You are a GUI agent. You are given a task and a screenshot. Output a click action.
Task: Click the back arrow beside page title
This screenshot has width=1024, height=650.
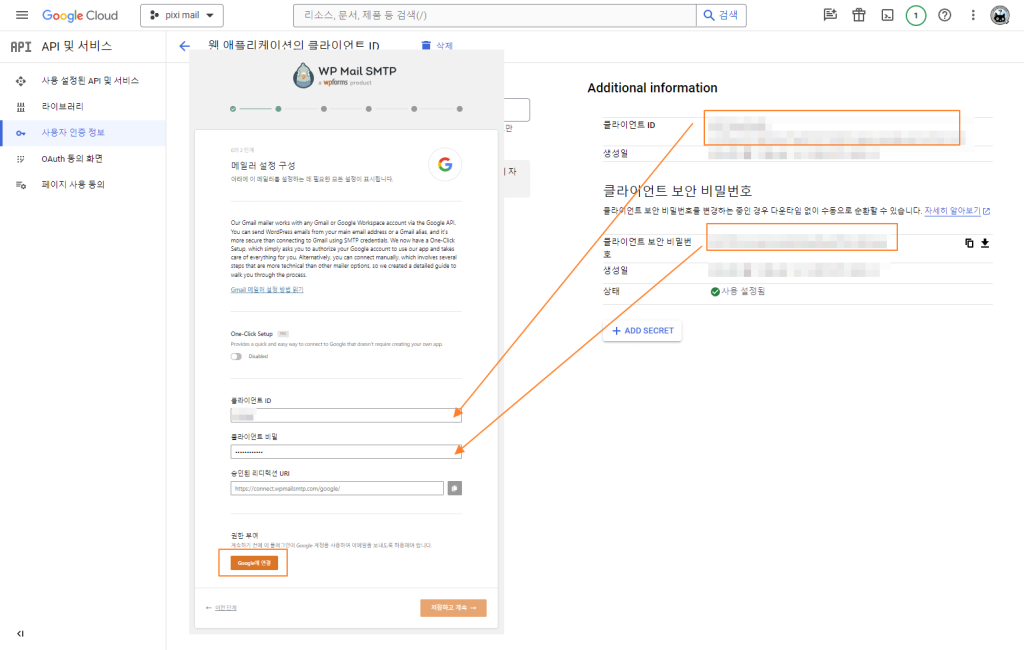(x=184, y=46)
